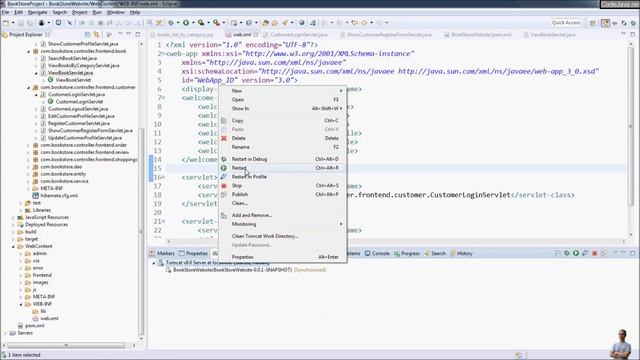The width and height of the screenshot is (640, 360).
Task: Open the Properties view tab
Action: click(193, 253)
